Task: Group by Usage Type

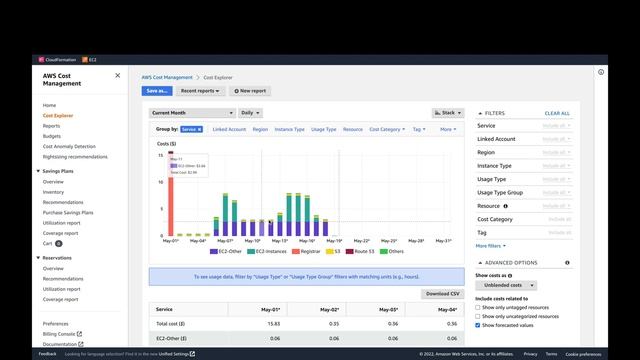Action: [324, 129]
